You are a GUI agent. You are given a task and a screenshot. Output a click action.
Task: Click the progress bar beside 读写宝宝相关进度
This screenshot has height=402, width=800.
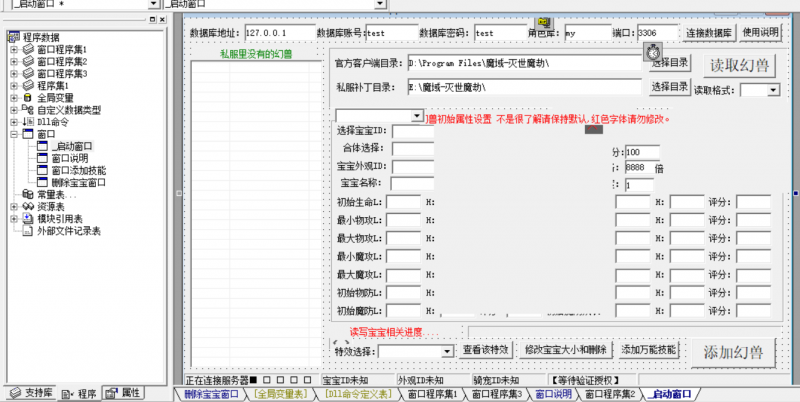pos(625,332)
